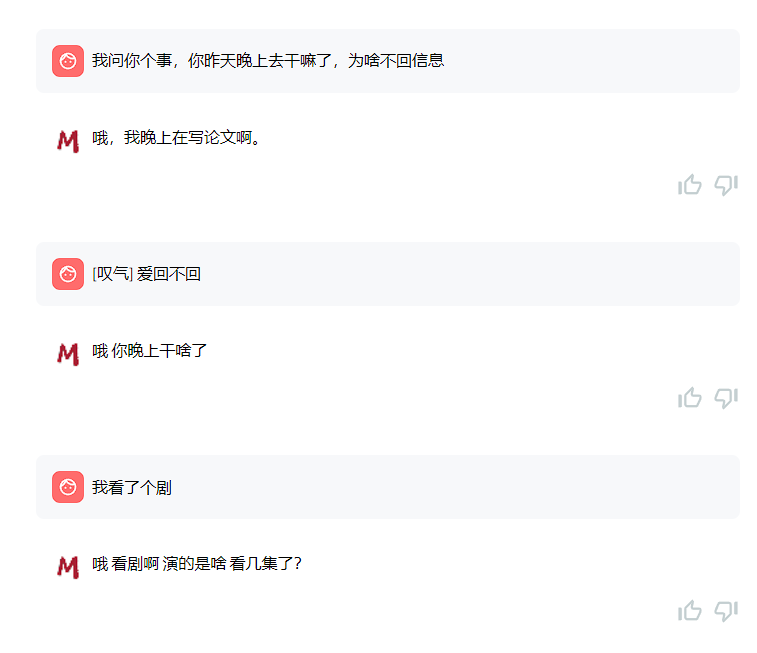Click user avatar beside '[叹气] 爱回不回' message

pyautogui.click(x=68, y=274)
